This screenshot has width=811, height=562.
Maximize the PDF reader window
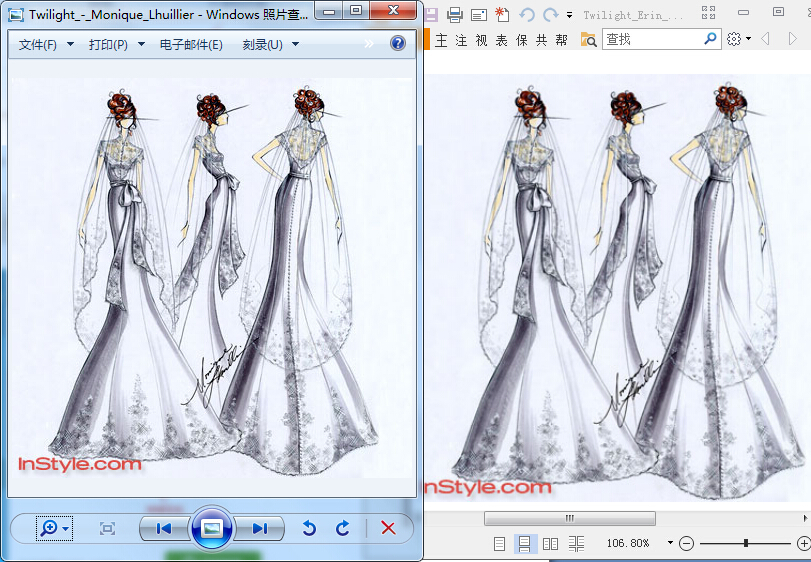(x=778, y=11)
